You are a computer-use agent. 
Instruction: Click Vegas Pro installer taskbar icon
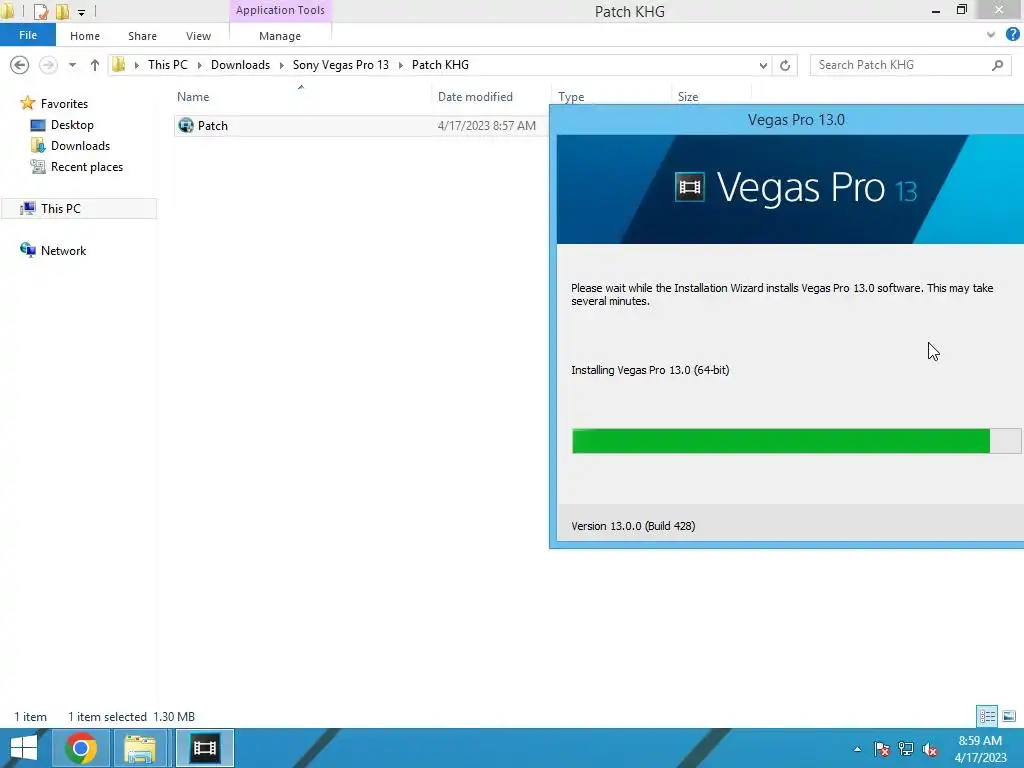point(204,748)
